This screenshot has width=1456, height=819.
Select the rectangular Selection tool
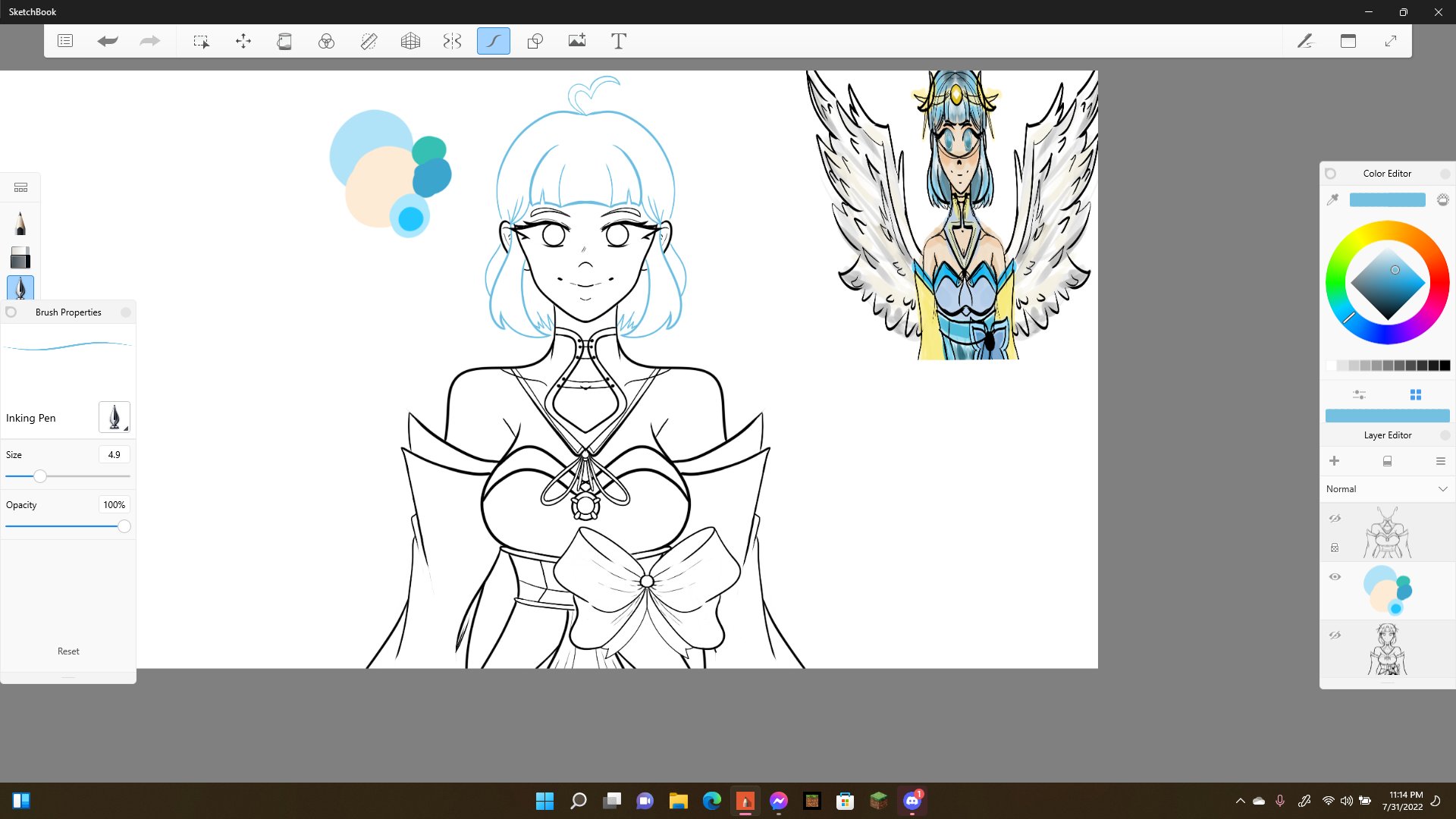(201, 41)
